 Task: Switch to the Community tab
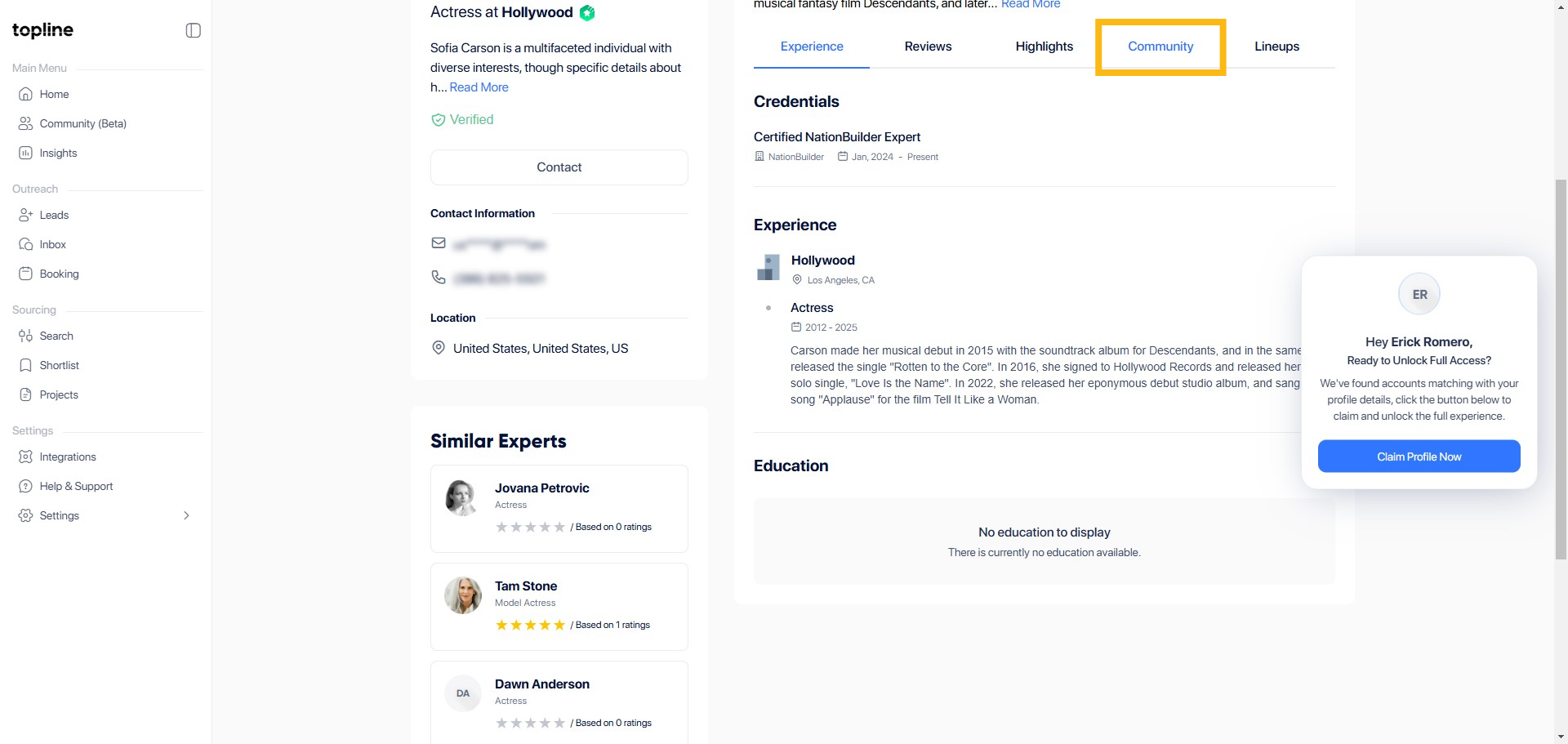1160,47
